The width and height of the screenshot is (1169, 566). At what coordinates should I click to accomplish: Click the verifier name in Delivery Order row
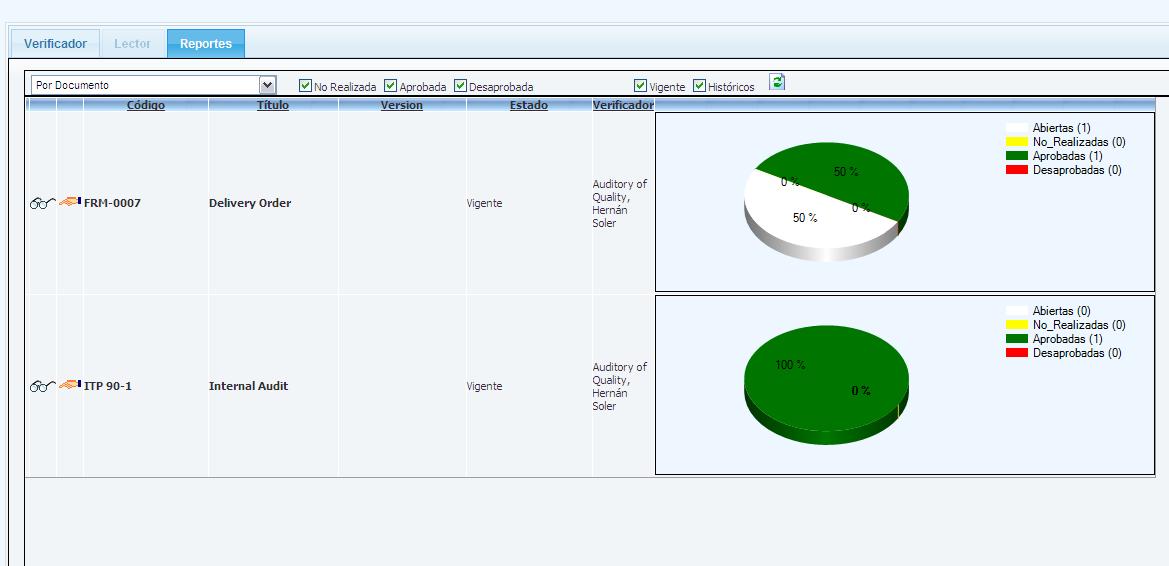click(620, 203)
